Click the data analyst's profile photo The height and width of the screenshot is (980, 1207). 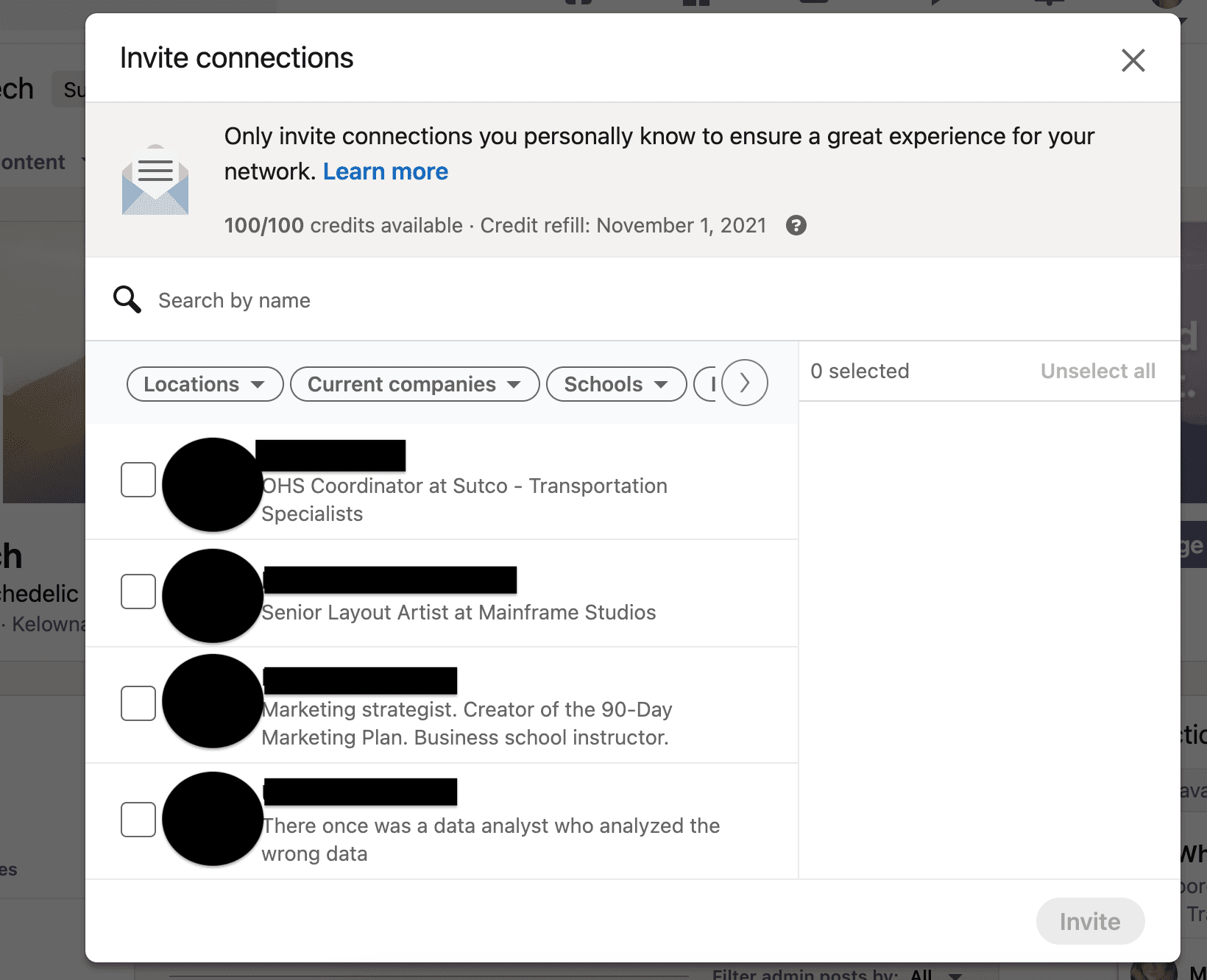click(212, 818)
